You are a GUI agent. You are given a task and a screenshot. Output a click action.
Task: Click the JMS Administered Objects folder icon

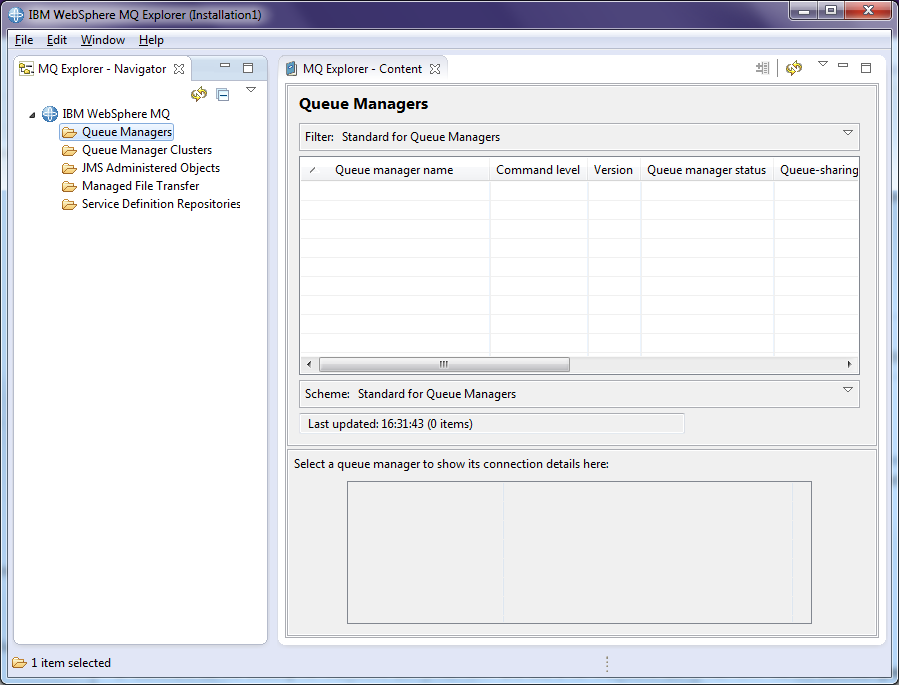69,169
